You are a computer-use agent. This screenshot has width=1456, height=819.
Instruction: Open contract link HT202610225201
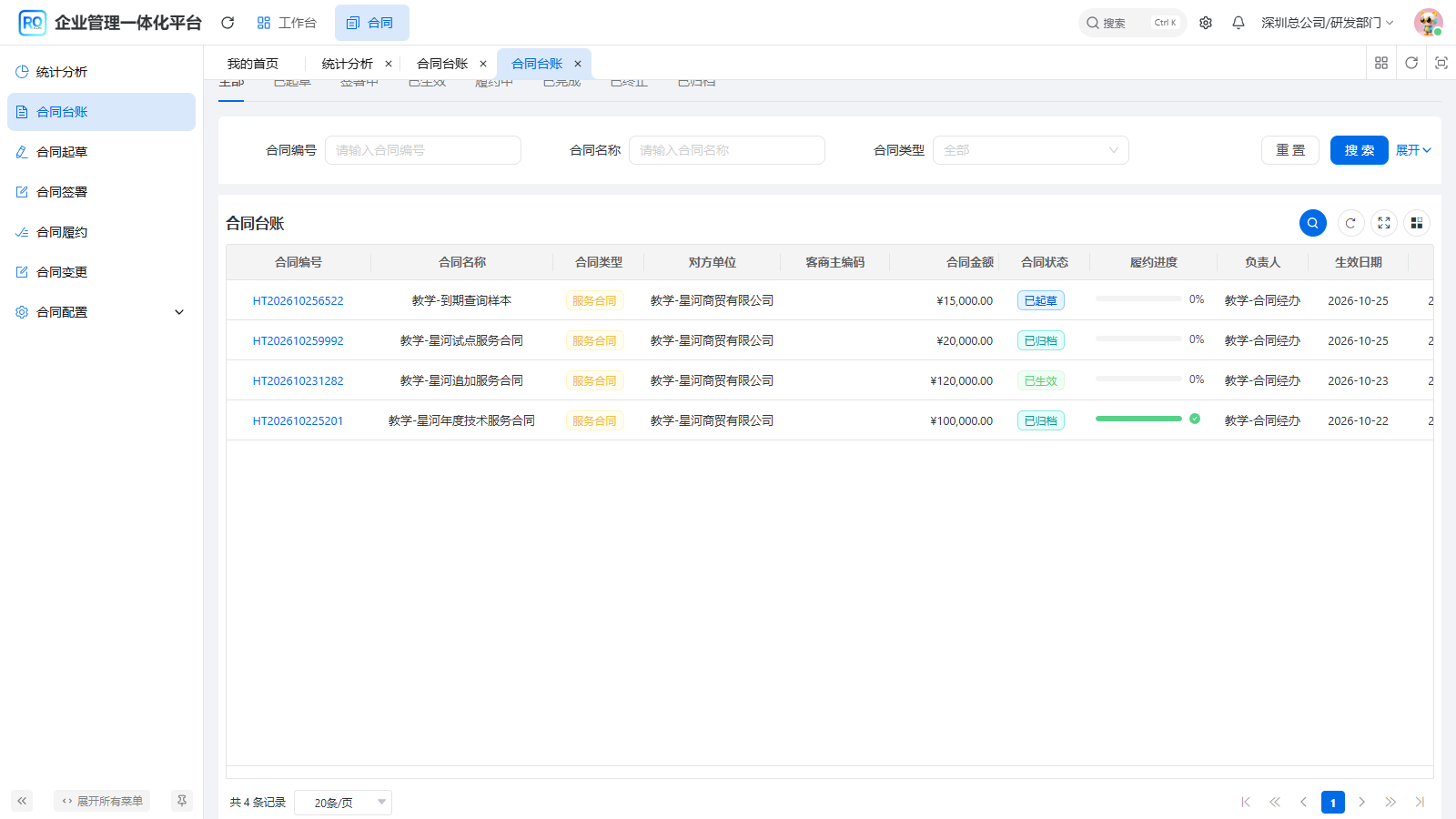tap(298, 420)
